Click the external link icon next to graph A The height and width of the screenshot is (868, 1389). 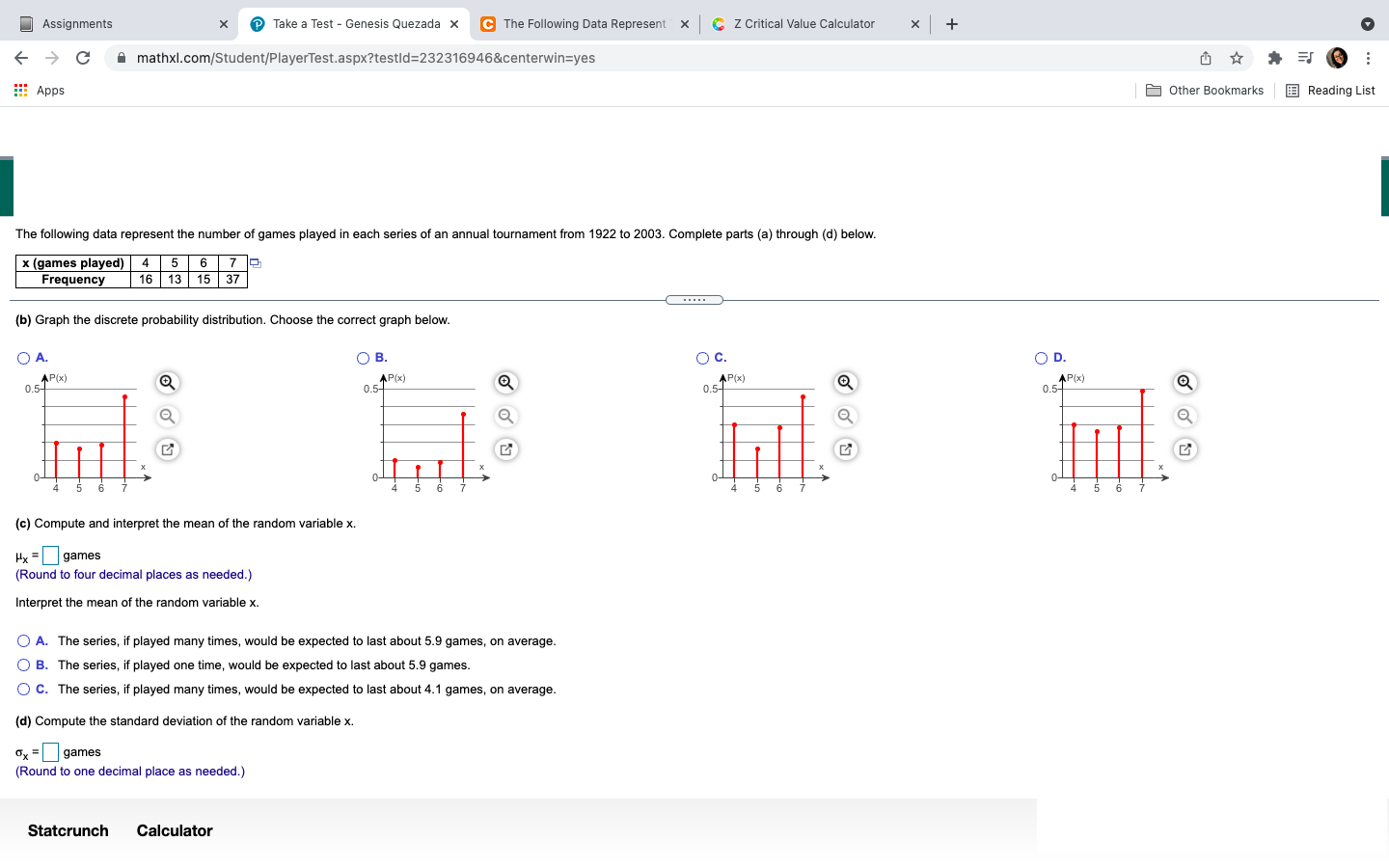pos(166,448)
